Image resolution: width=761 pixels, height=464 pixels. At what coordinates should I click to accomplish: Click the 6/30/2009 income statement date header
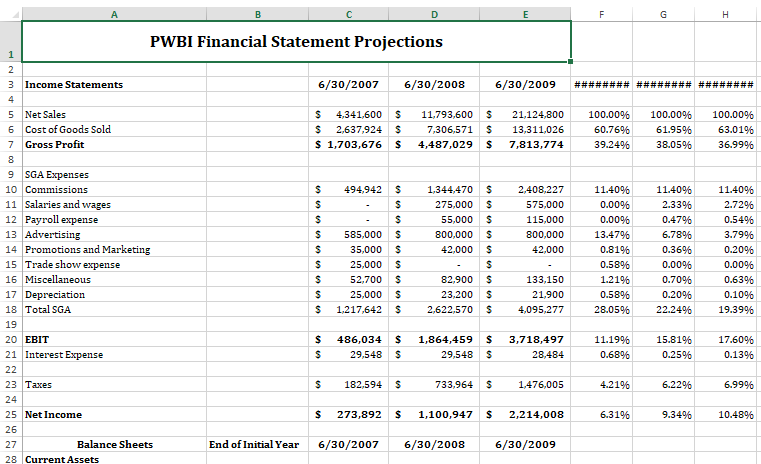point(525,84)
